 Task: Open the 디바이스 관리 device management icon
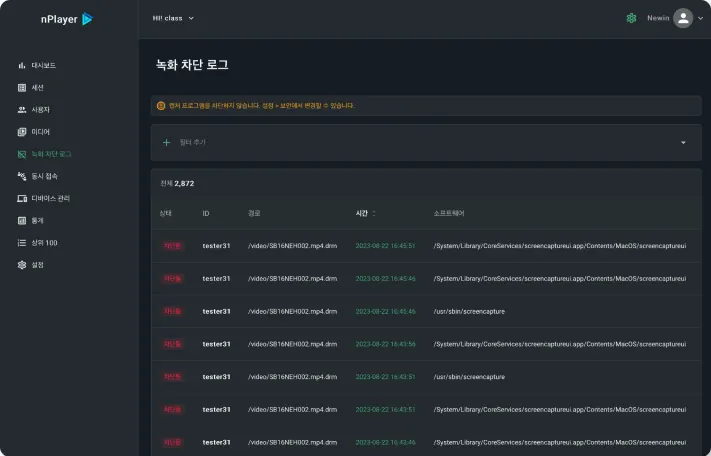coord(21,199)
